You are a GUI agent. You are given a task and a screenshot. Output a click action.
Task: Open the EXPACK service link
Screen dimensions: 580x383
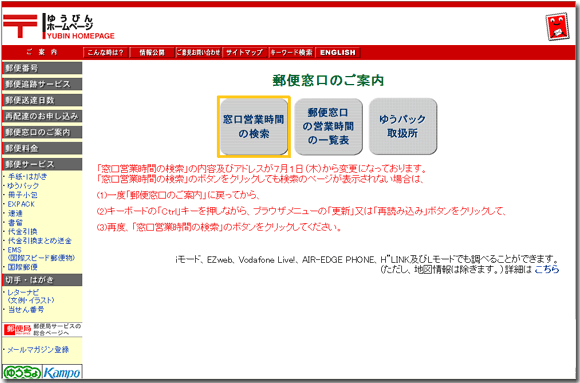(21, 204)
